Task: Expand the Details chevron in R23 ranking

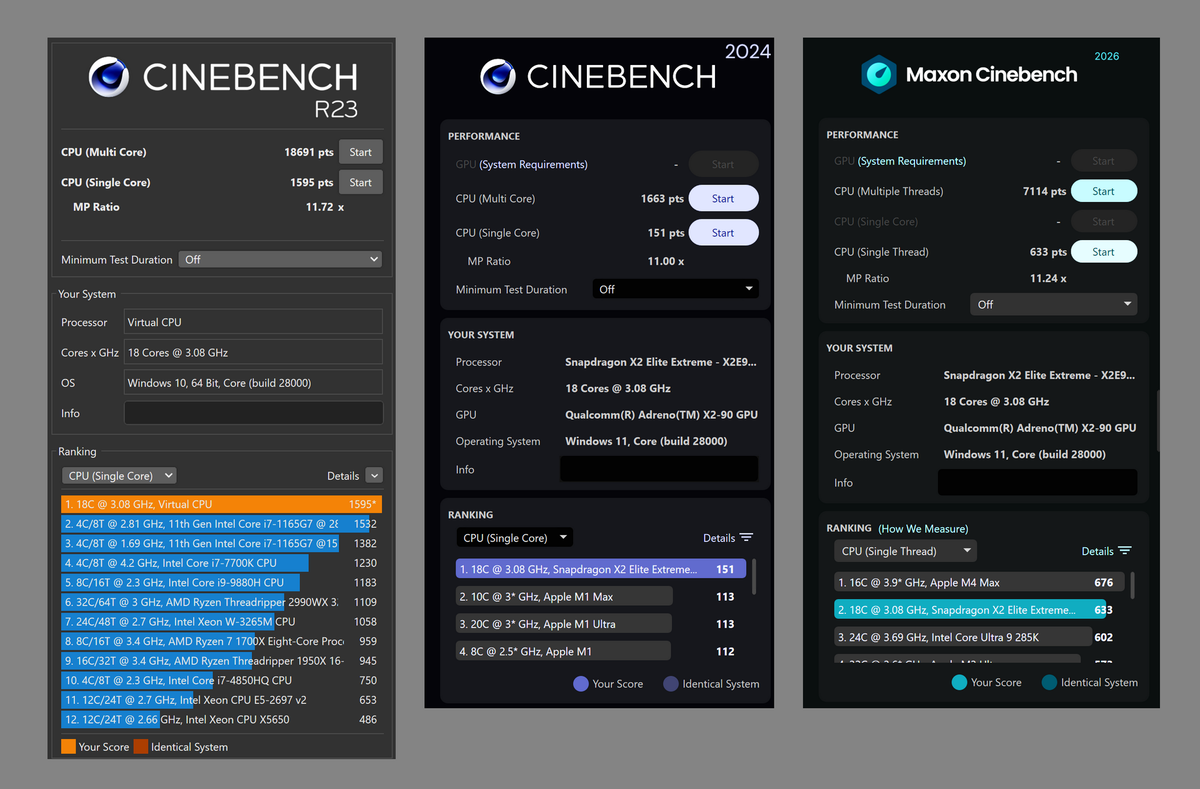Action: [x=373, y=476]
